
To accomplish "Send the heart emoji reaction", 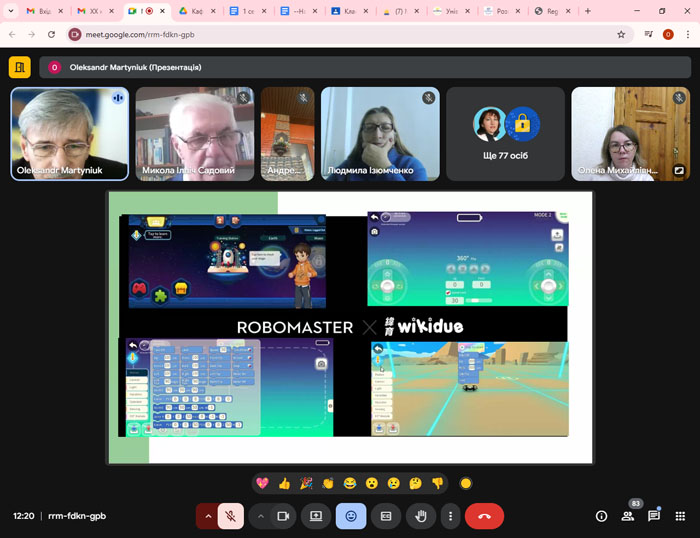I will coord(262,483).
